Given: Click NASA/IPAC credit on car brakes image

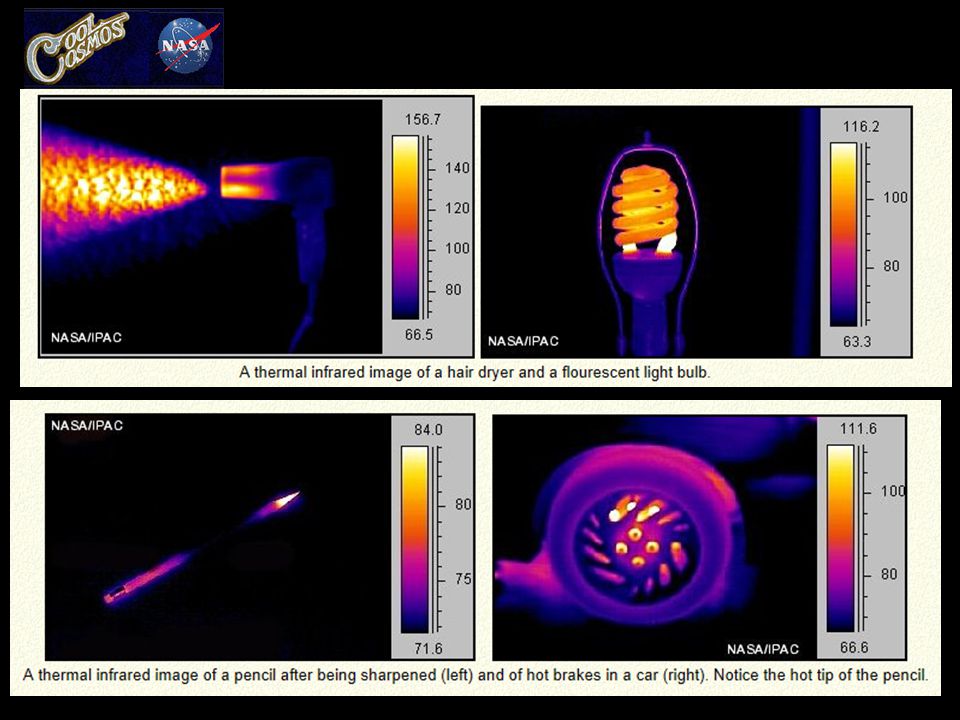Looking at the screenshot, I should click(763, 649).
